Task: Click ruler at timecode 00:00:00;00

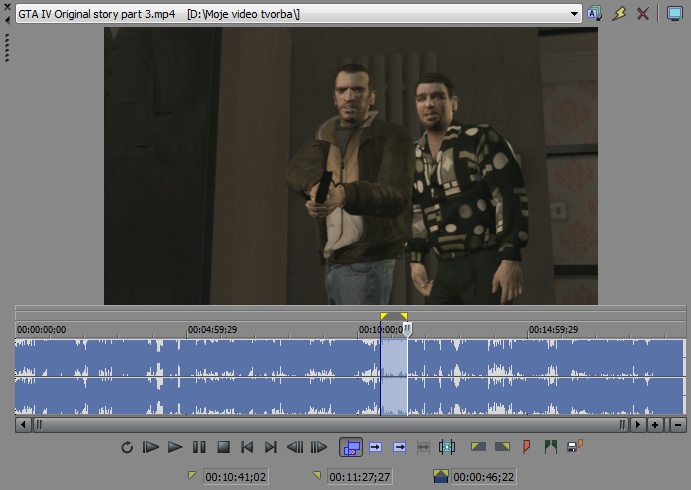Action: click(x=41, y=330)
